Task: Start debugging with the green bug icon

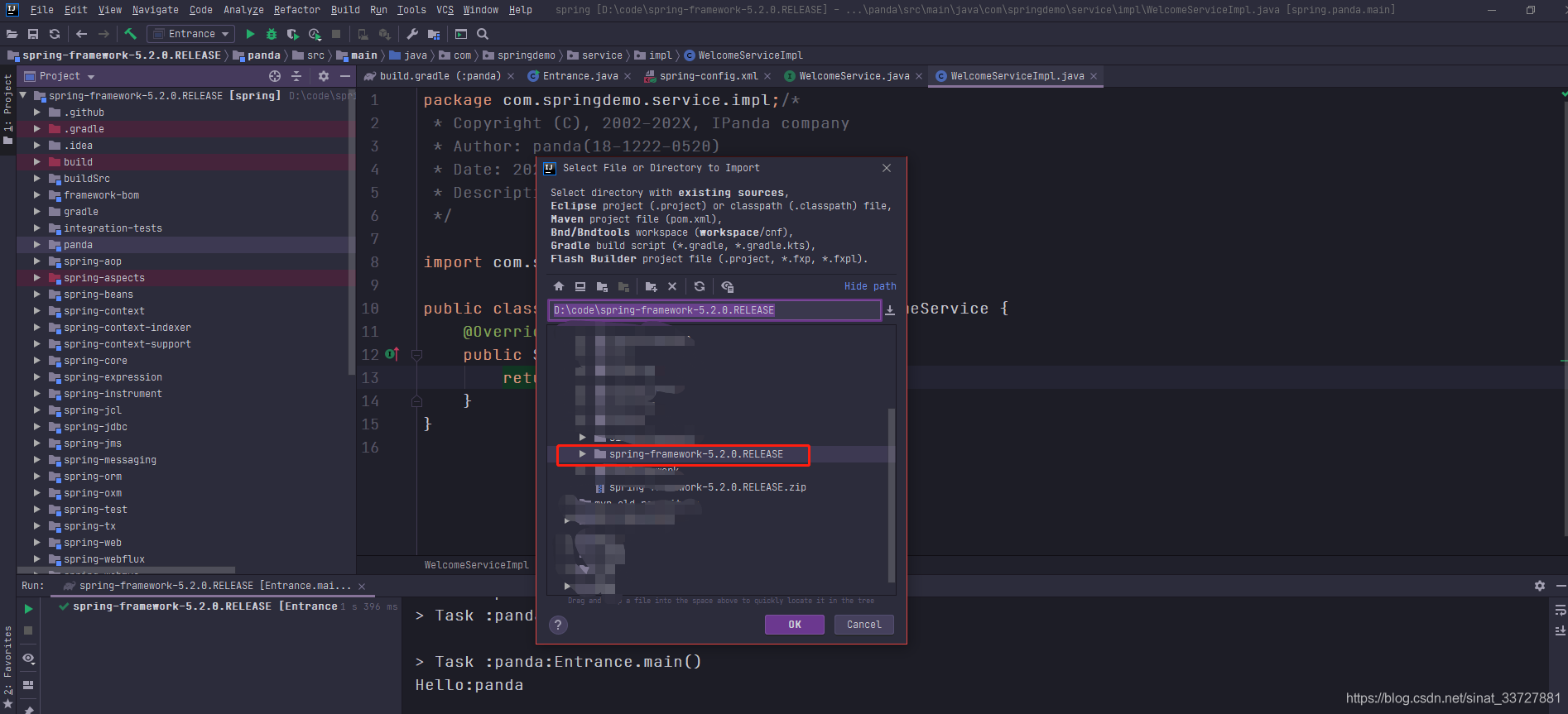Action: click(272, 34)
